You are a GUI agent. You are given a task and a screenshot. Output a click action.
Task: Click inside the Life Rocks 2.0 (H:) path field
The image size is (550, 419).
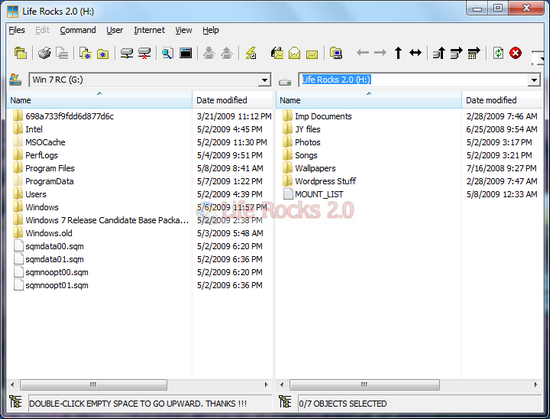pyautogui.click(x=413, y=80)
